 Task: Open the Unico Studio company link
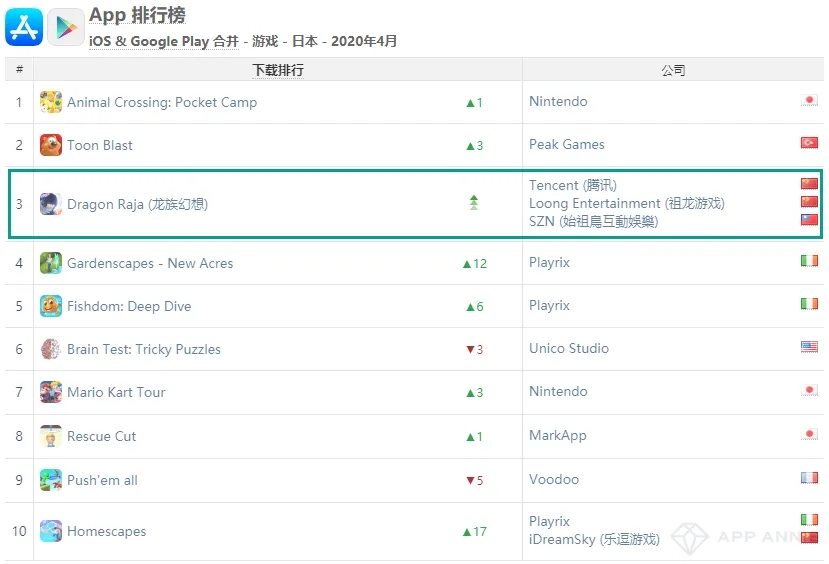pyautogui.click(x=569, y=348)
